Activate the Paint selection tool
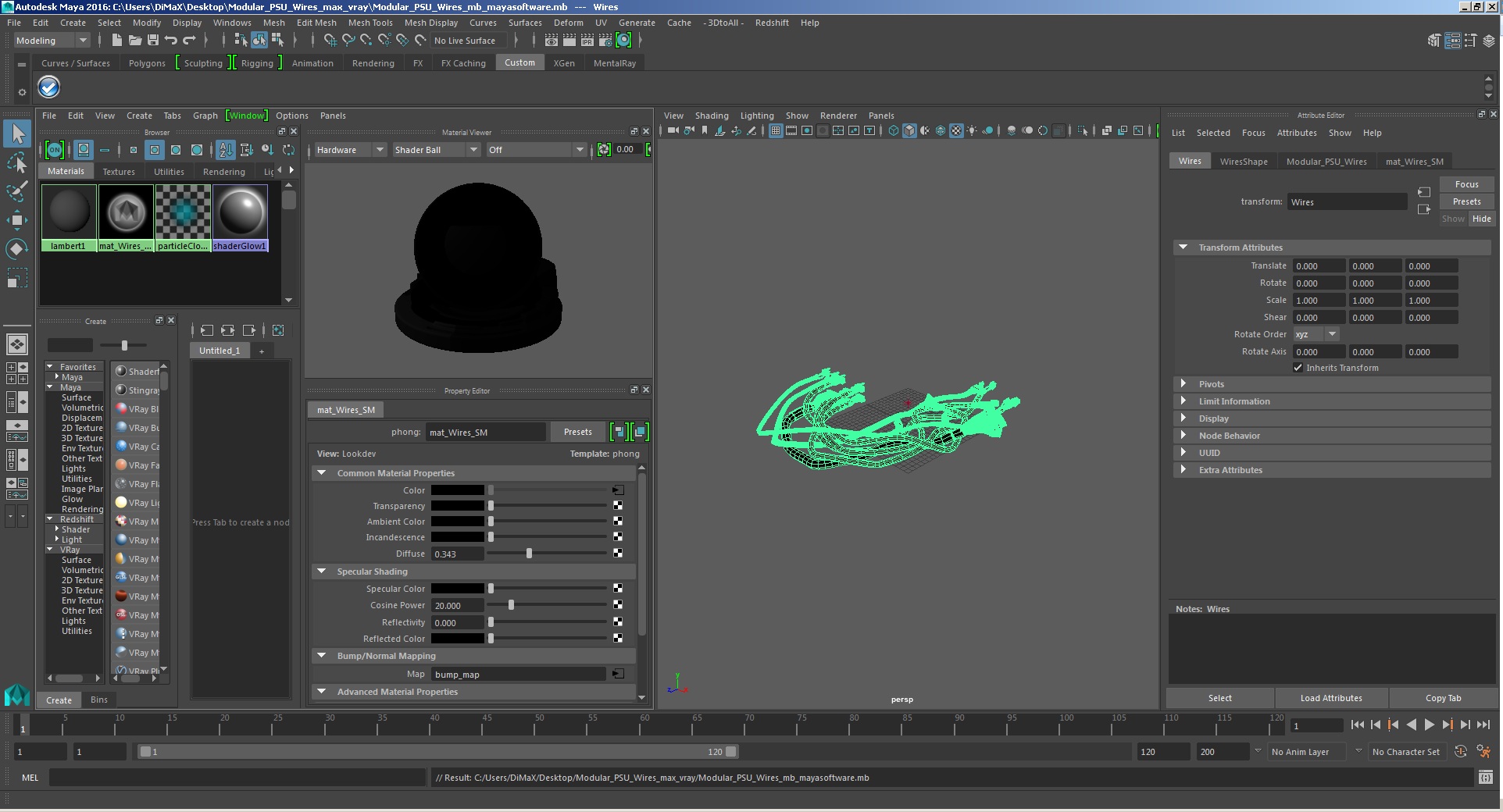Screen dimensions: 1503x812 coord(17,191)
